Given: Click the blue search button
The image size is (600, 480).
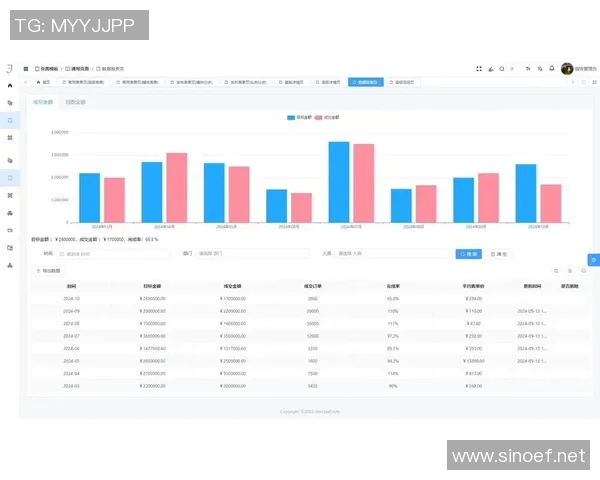Looking at the screenshot, I should point(469,254).
